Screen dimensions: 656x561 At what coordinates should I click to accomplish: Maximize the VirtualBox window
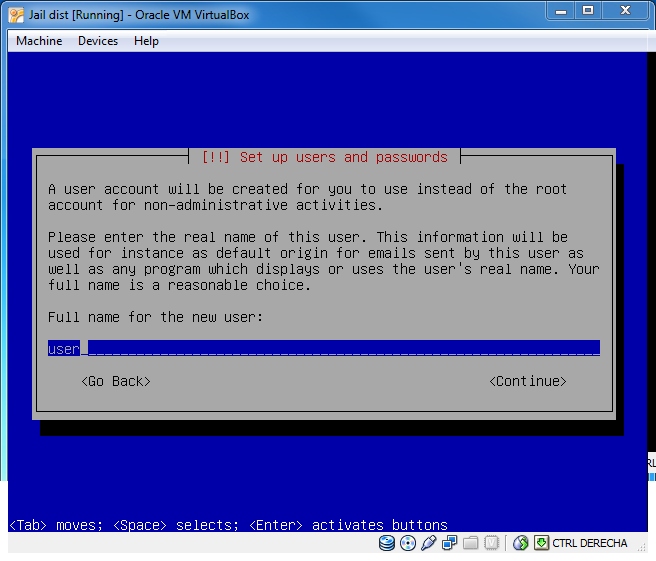588,11
